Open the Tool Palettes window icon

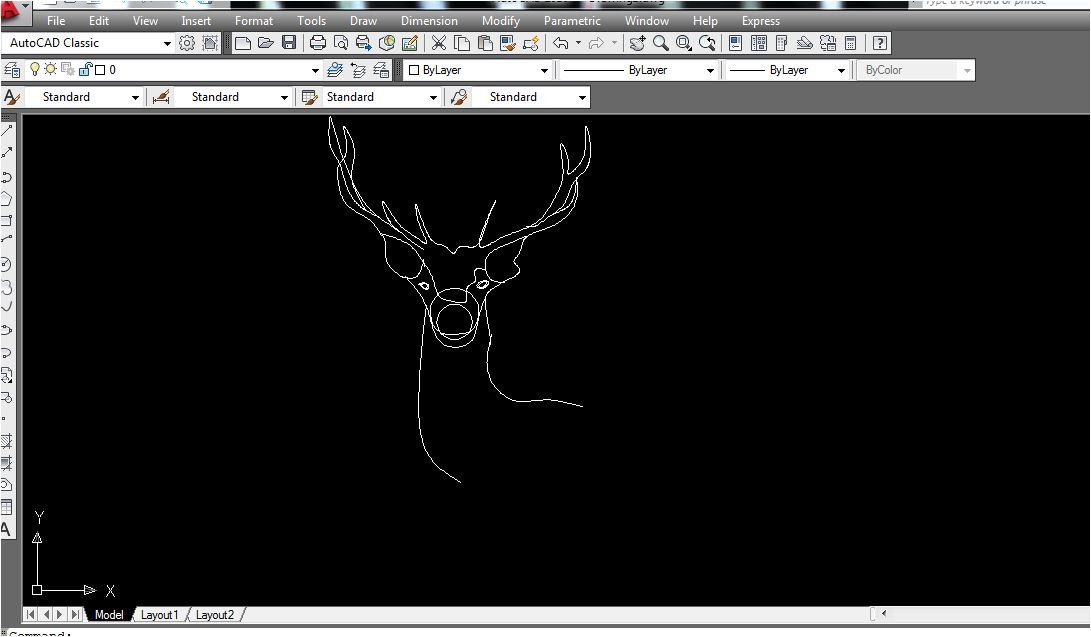coord(781,43)
